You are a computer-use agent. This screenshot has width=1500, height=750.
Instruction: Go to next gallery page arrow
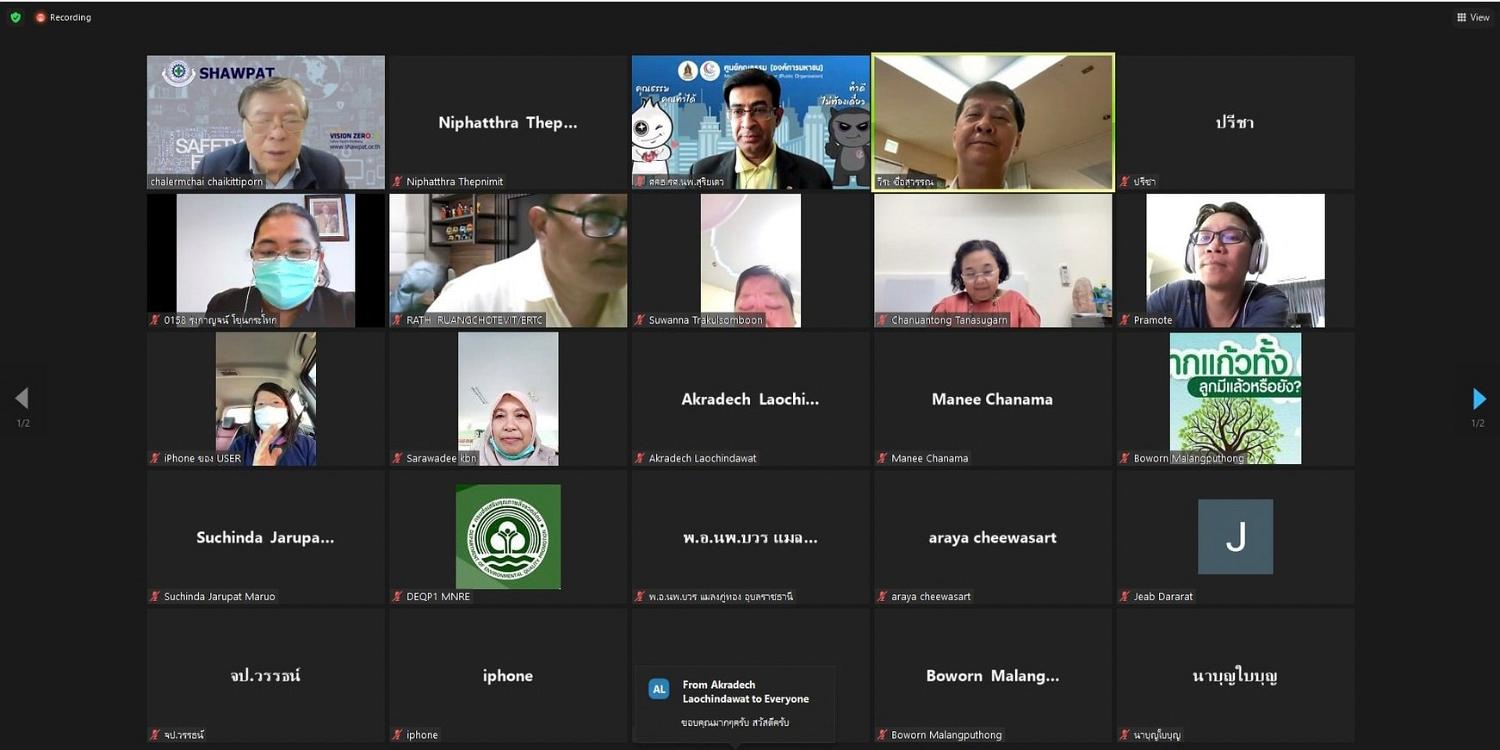[1479, 399]
